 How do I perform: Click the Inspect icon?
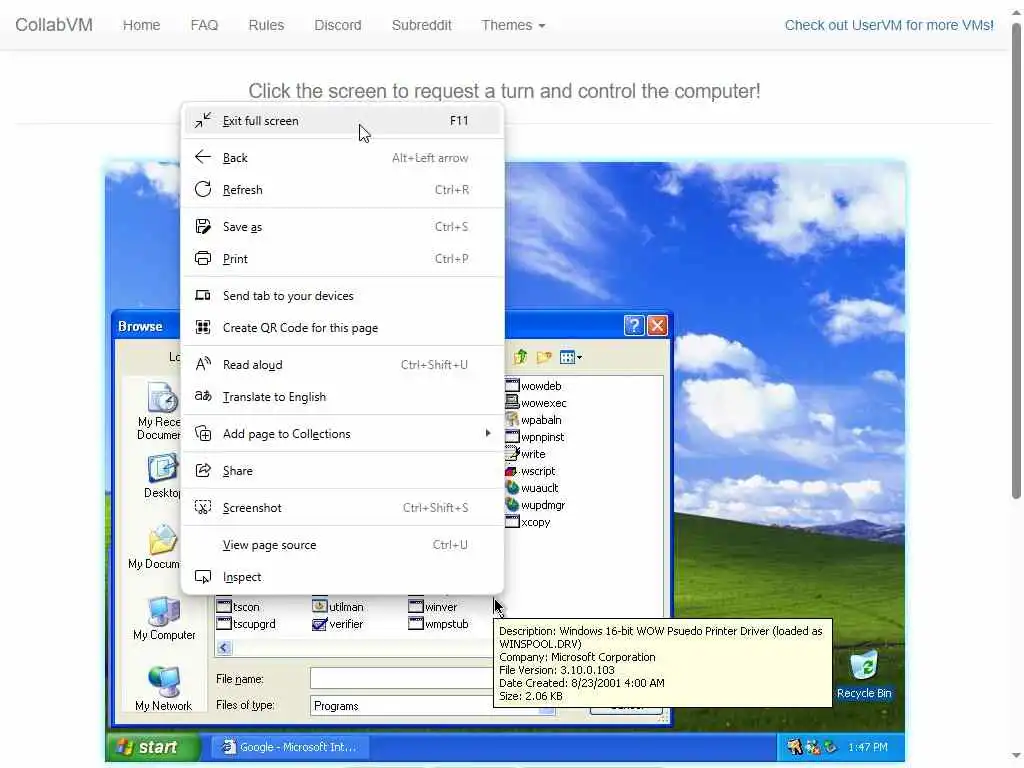point(203,577)
